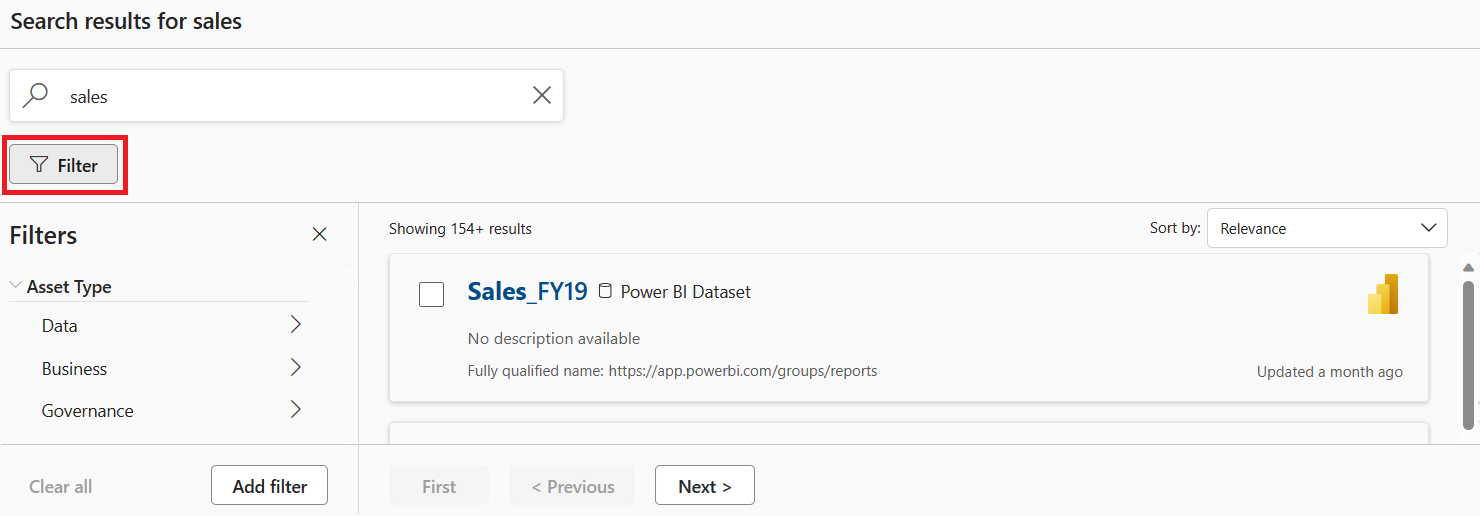Click Clear all filters

[61, 487]
